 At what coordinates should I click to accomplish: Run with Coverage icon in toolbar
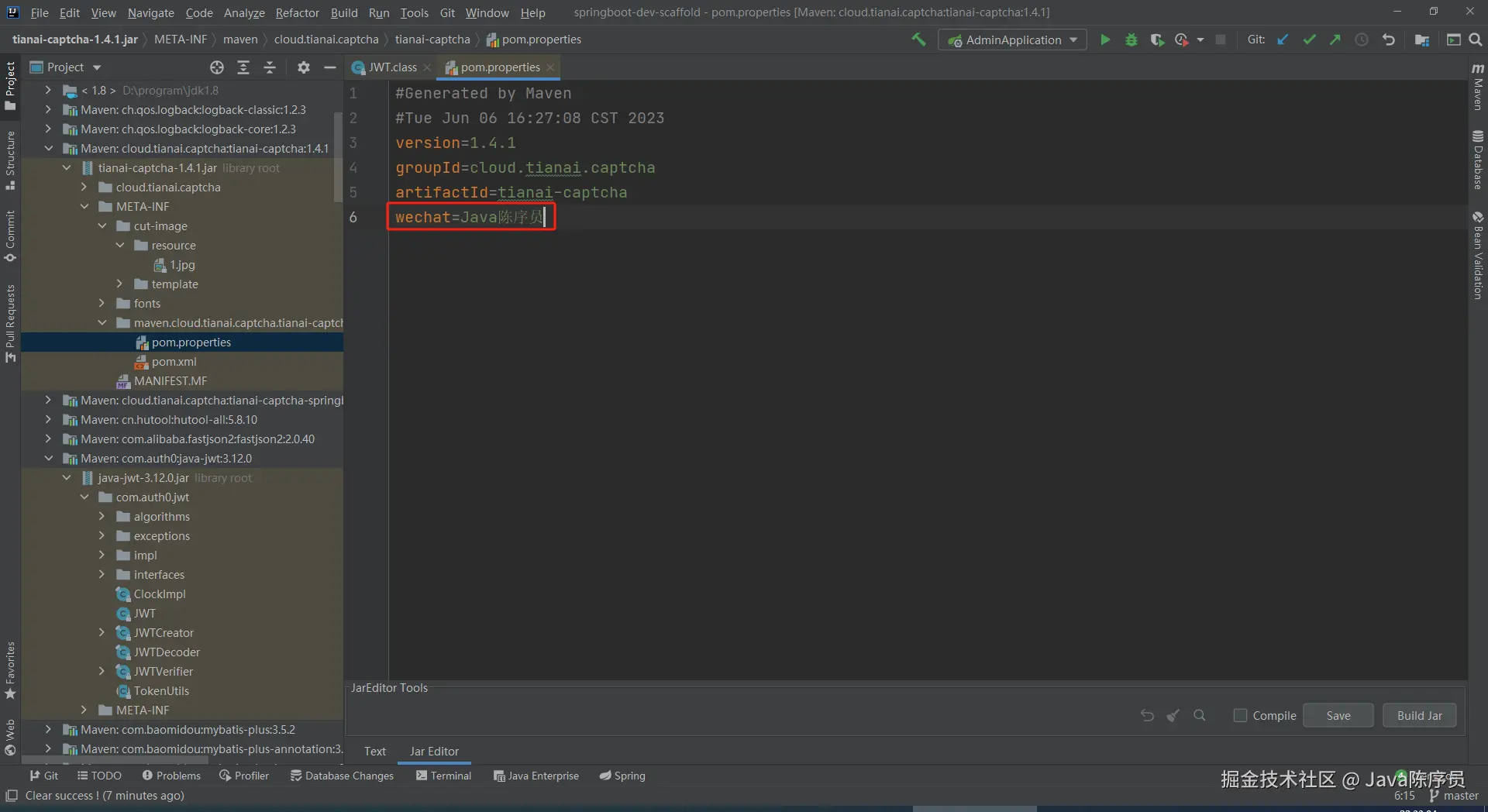click(x=1157, y=40)
